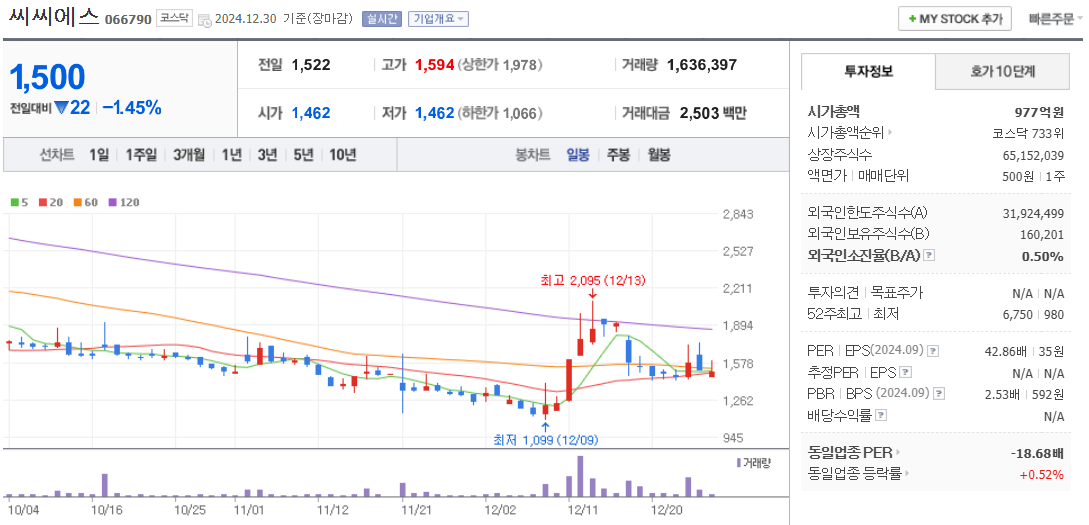Open help icon next to 배당수익률
The width and height of the screenshot is (1089, 525).
(881, 415)
